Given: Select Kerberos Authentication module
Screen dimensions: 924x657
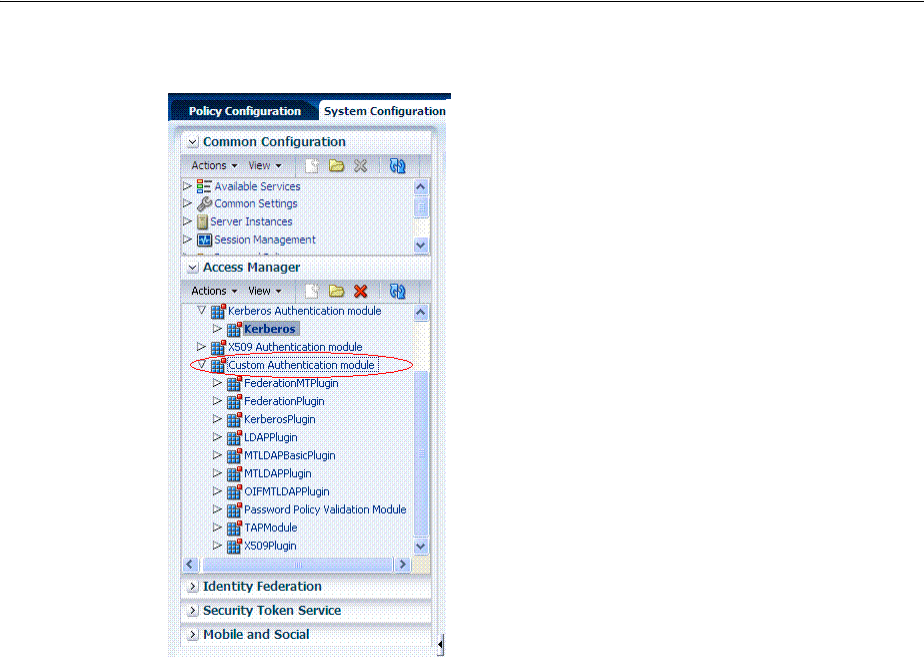Looking at the screenshot, I should (305, 311).
